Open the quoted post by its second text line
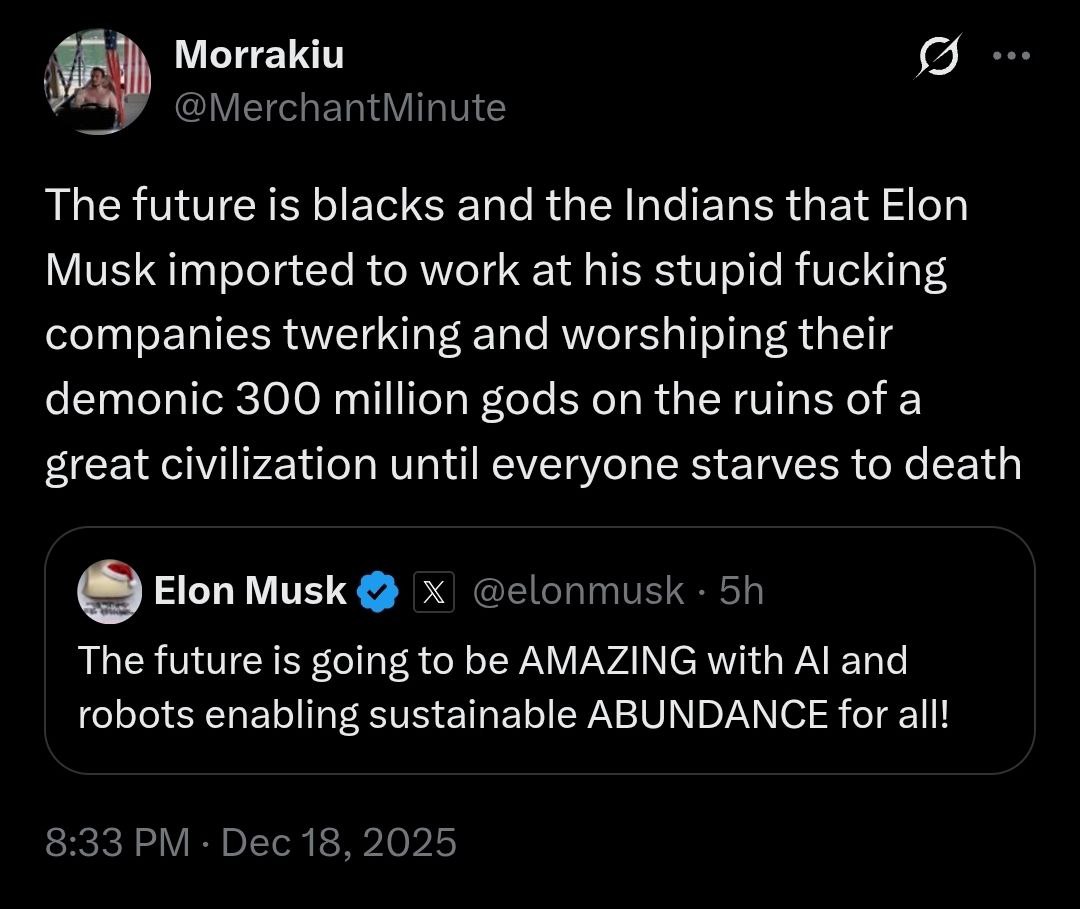The width and height of the screenshot is (1080, 909). (x=512, y=714)
